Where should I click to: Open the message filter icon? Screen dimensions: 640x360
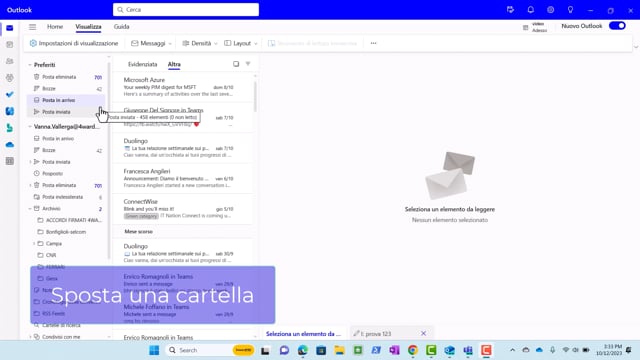[248, 64]
